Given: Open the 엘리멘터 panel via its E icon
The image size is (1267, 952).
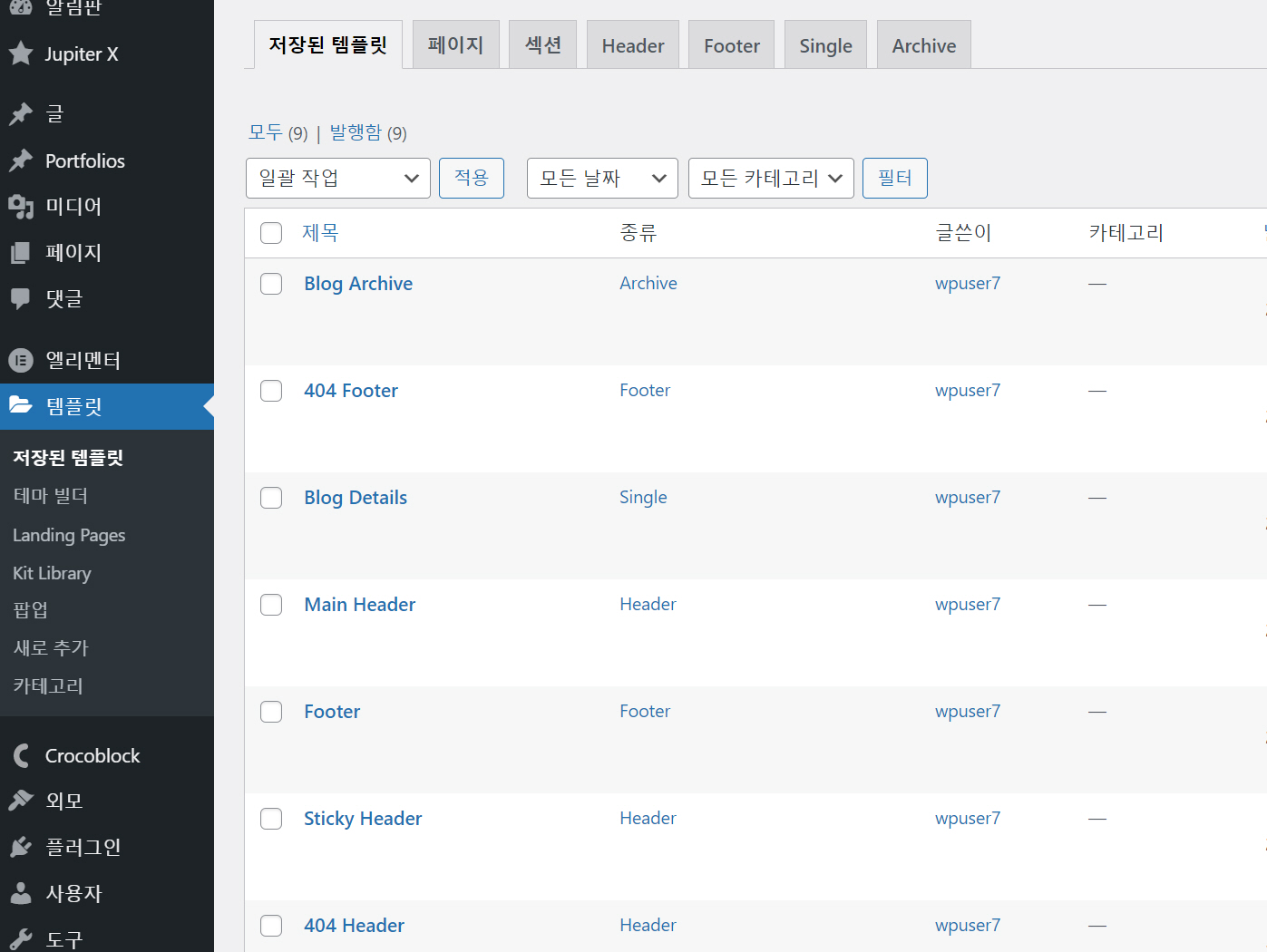Looking at the screenshot, I should (x=22, y=360).
